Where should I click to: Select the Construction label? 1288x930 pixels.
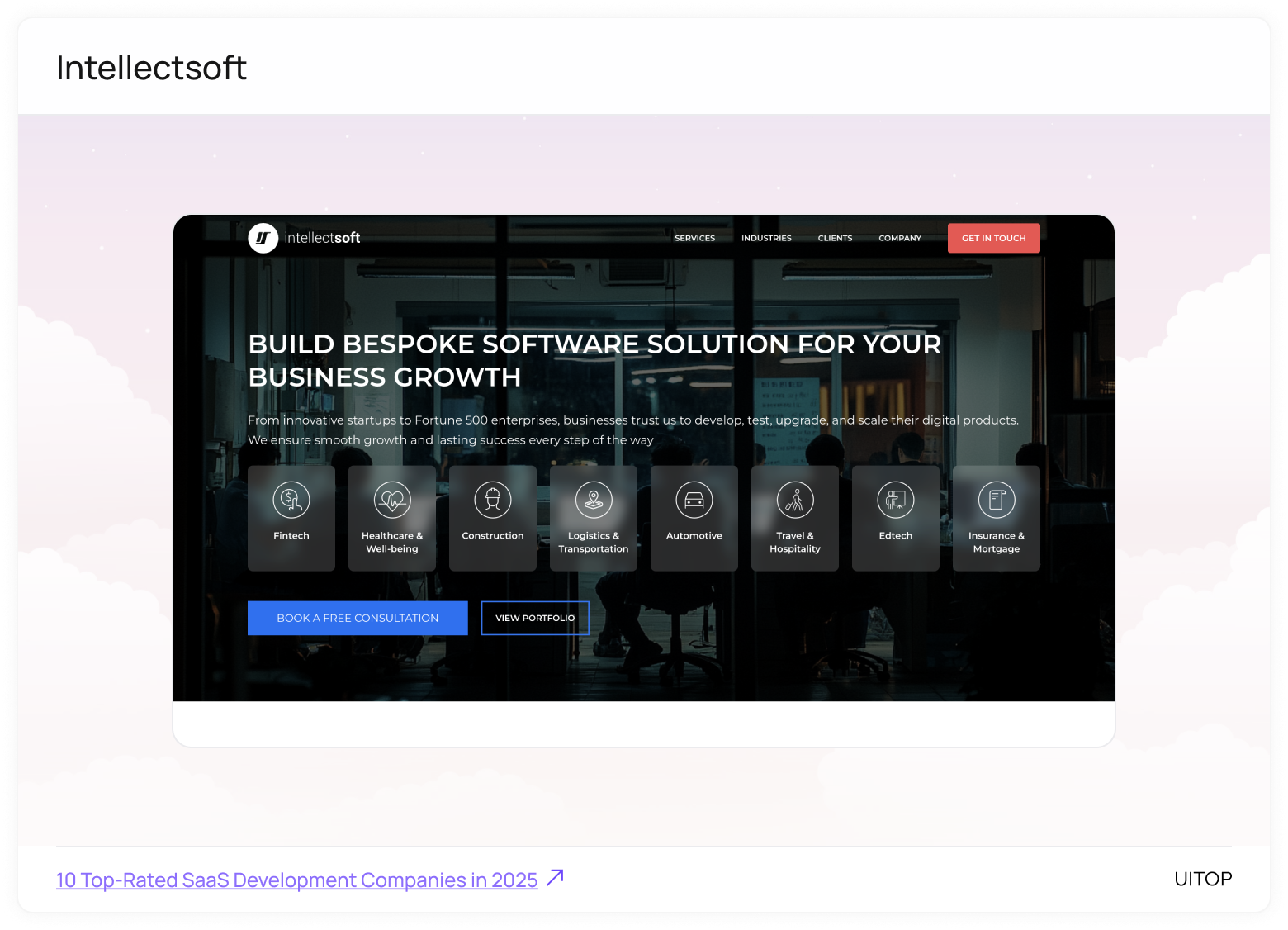(x=493, y=536)
